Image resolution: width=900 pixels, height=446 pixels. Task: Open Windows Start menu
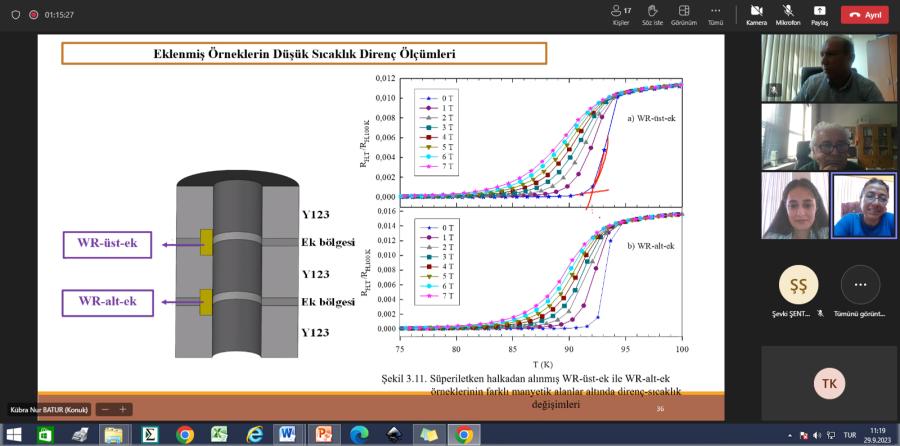click(x=14, y=435)
